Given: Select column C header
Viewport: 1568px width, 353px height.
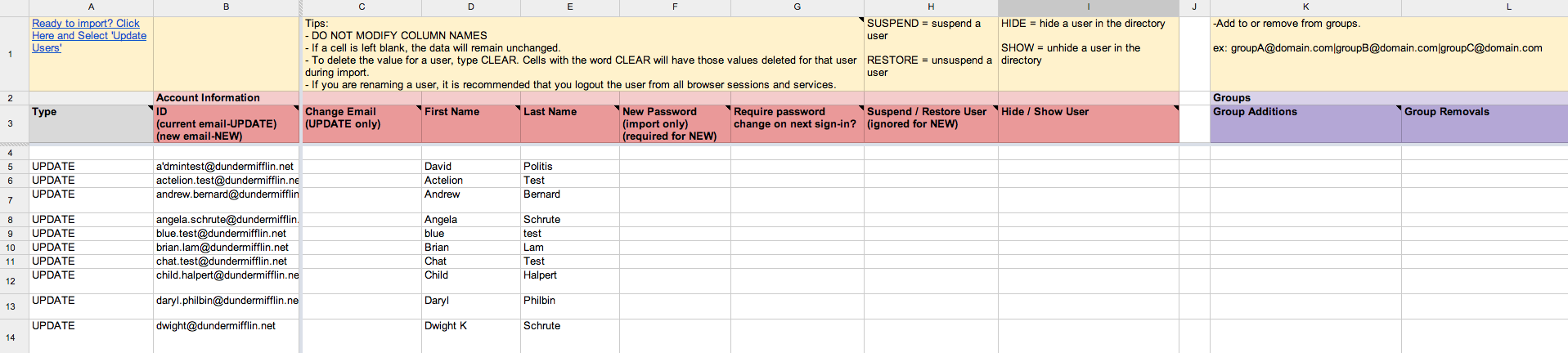Looking at the screenshot, I should coord(362,7).
